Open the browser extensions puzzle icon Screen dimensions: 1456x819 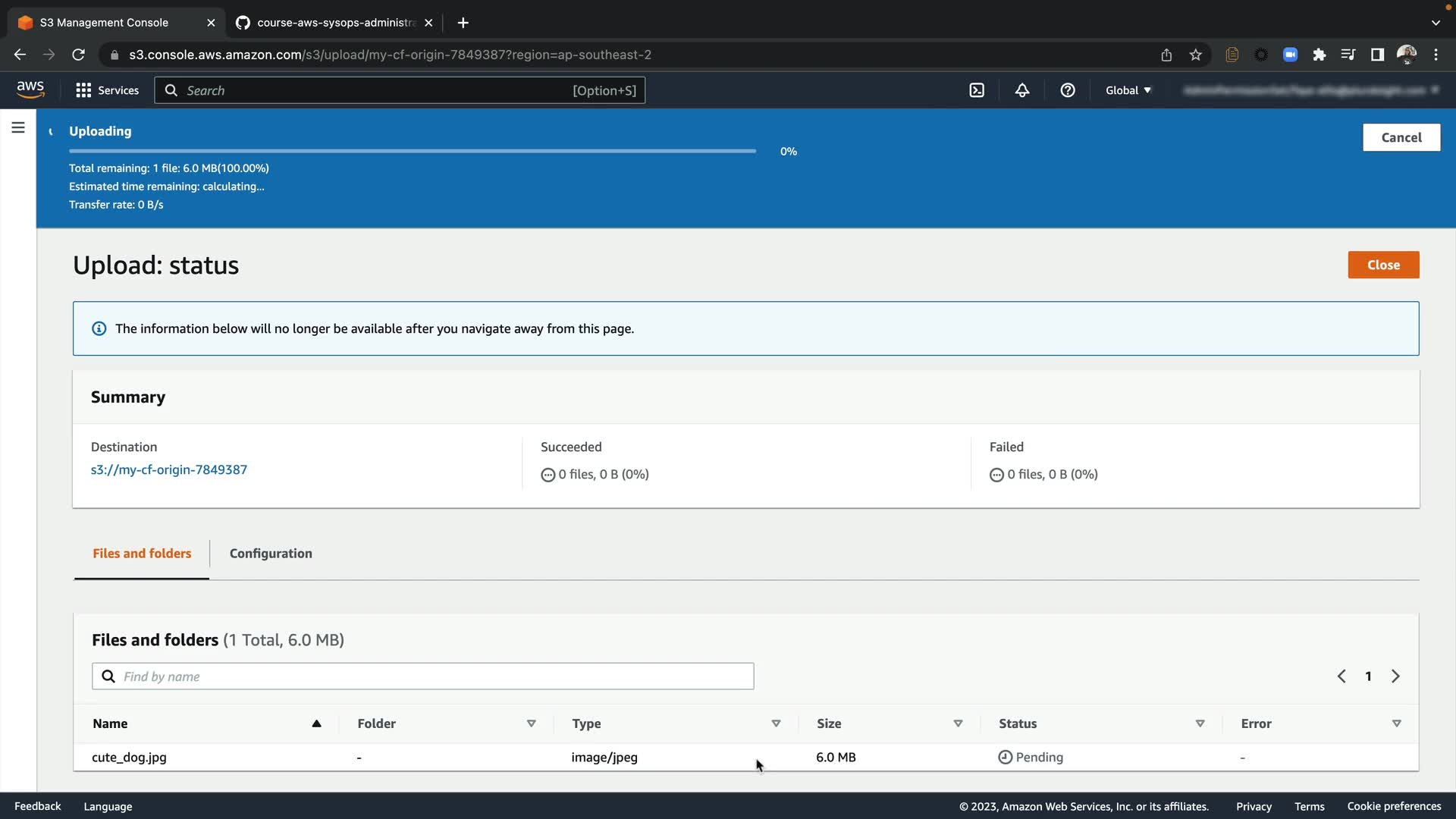1319,55
